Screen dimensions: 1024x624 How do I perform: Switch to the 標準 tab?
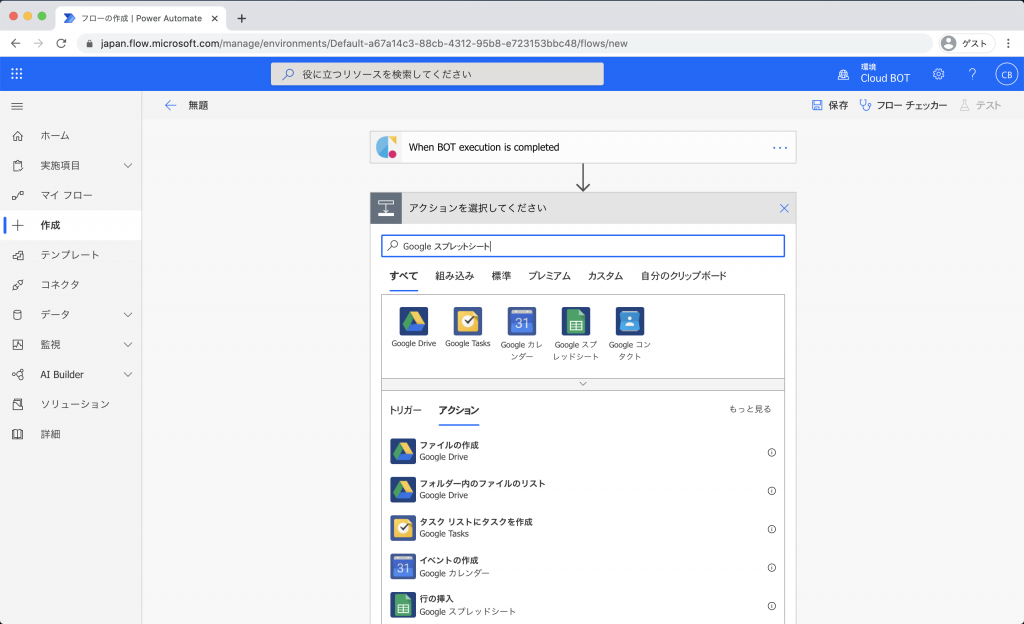click(x=501, y=276)
